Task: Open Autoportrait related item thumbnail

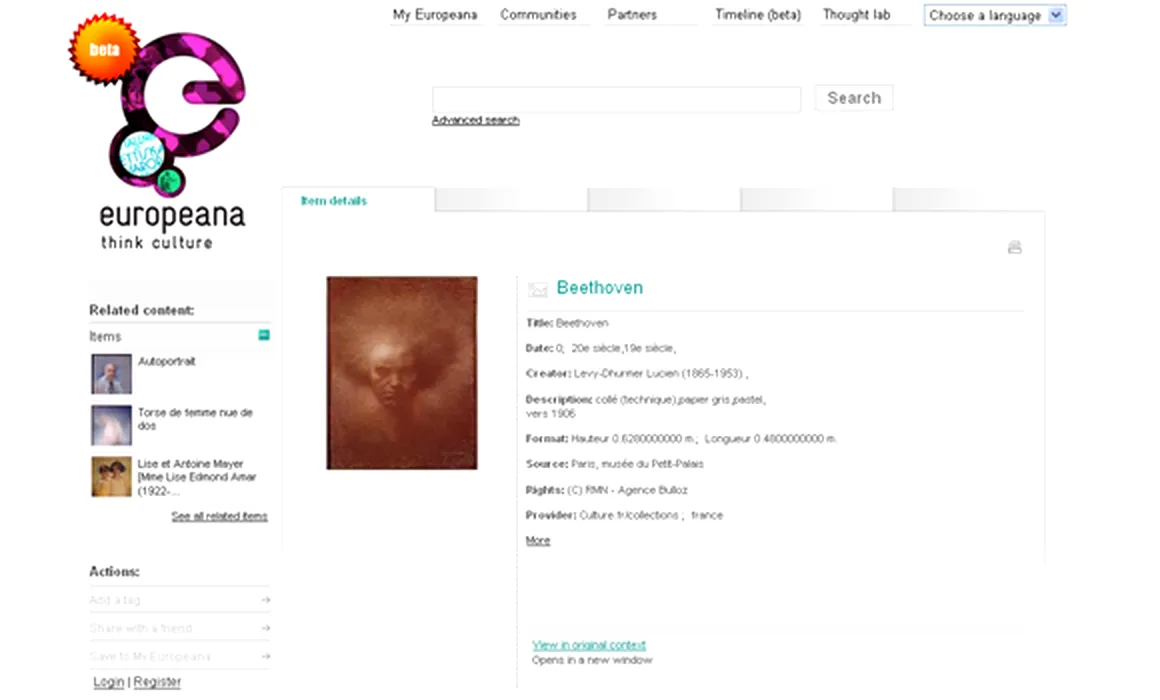Action: click(x=112, y=374)
